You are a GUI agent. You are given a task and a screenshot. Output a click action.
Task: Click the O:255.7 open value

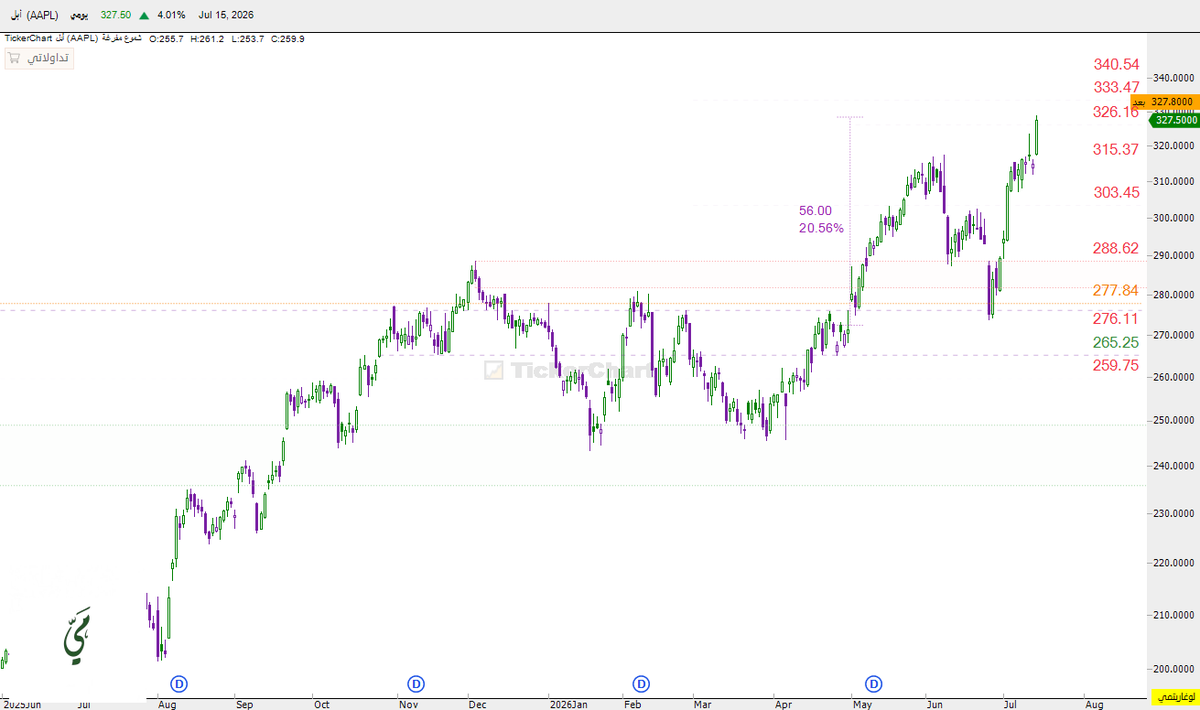pos(167,38)
